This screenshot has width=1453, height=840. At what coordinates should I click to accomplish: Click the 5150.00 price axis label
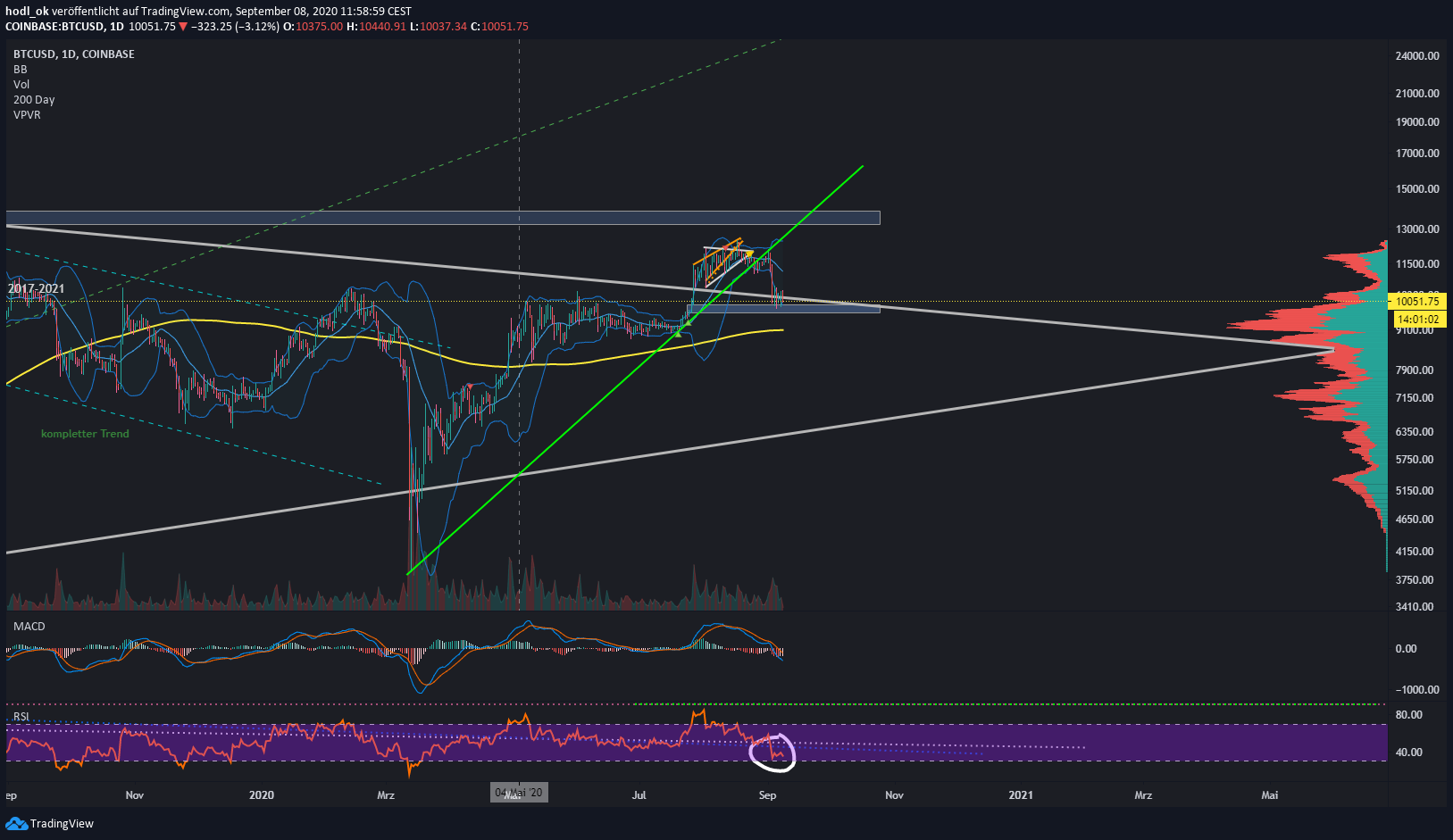(1415, 491)
